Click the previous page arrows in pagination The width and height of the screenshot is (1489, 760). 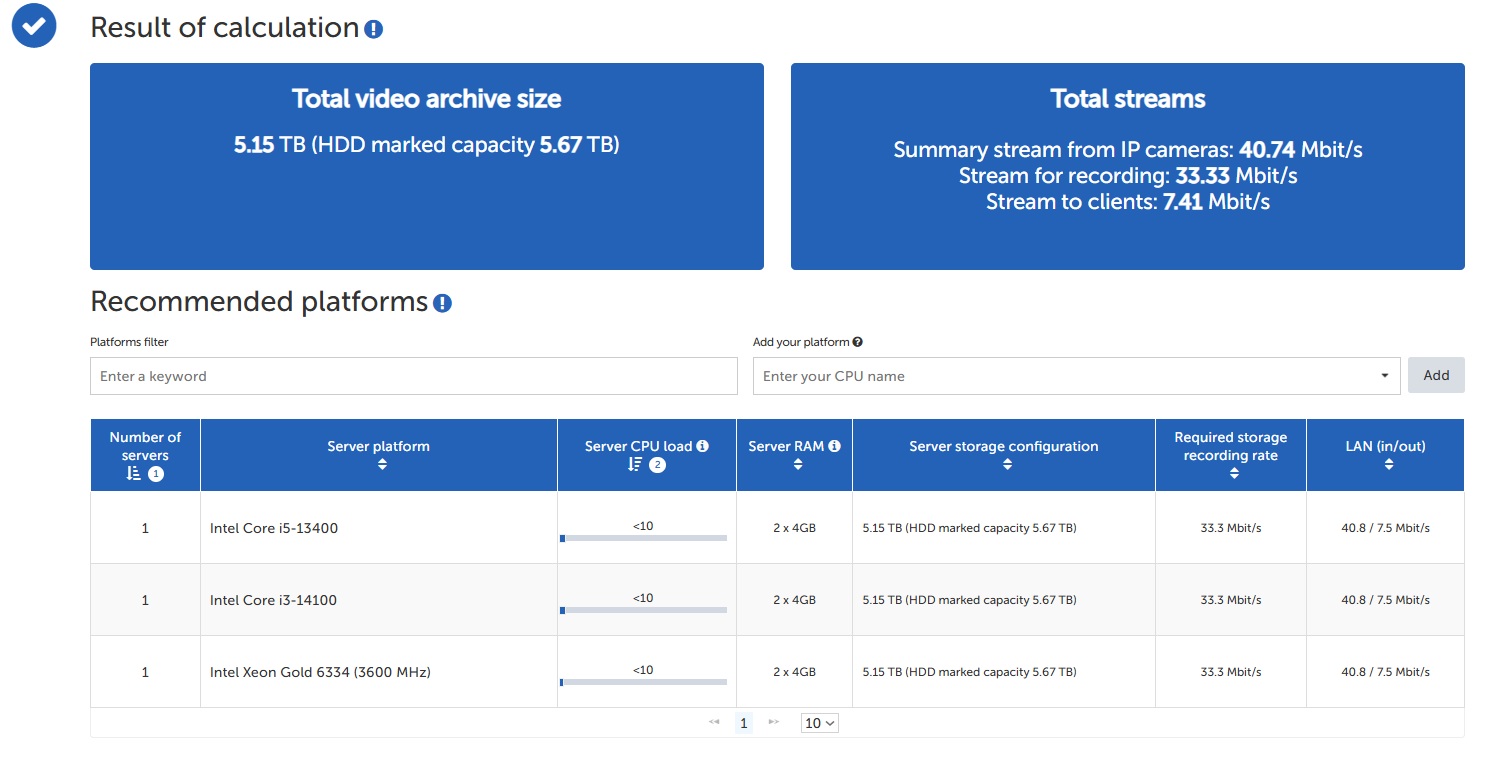click(x=714, y=722)
